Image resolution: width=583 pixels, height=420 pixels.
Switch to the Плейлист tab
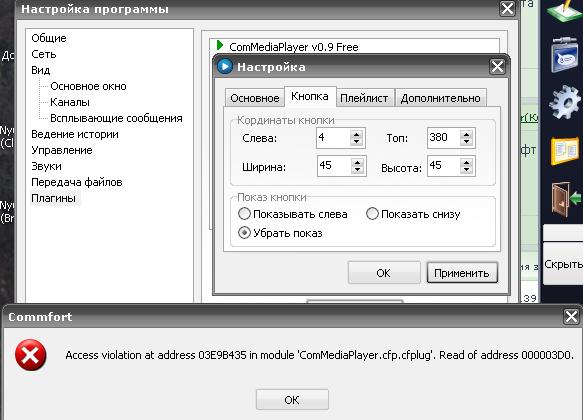coord(364,98)
